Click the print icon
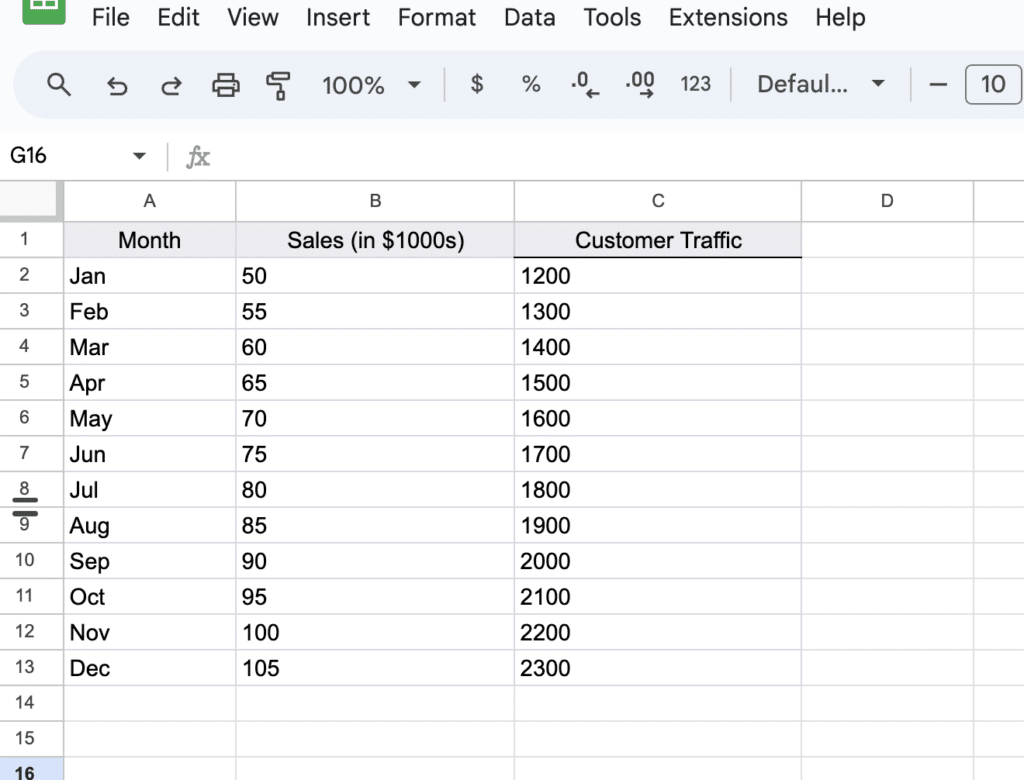1024x780 pixels. (226, 85)
